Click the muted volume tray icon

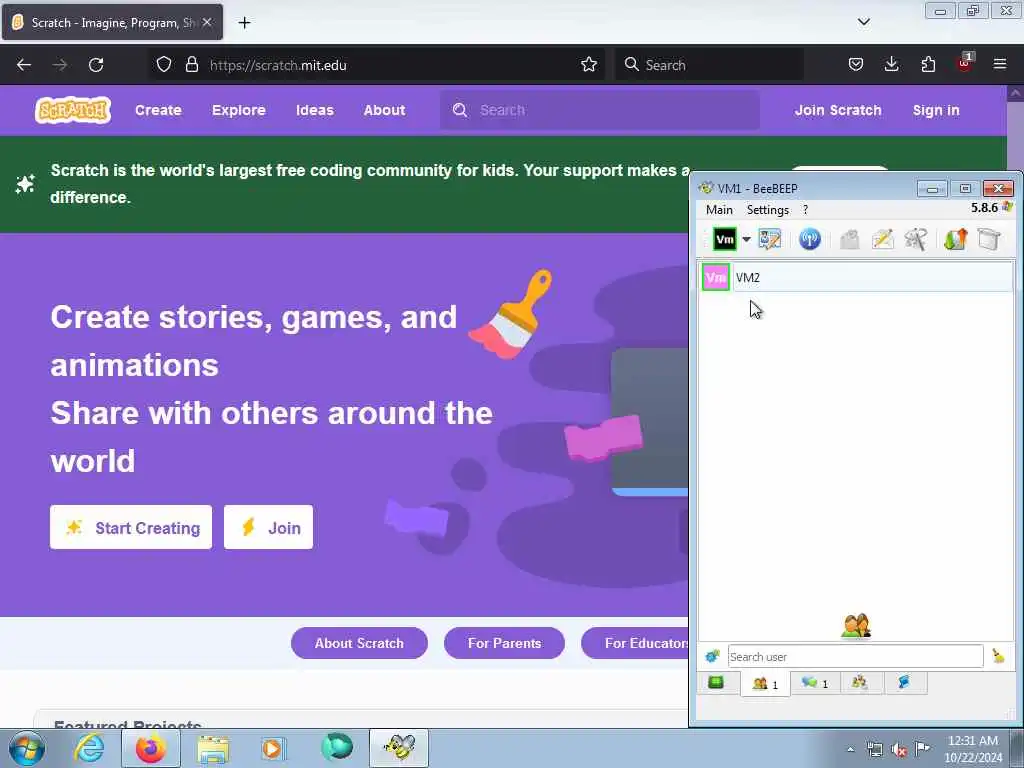(899, 749)
